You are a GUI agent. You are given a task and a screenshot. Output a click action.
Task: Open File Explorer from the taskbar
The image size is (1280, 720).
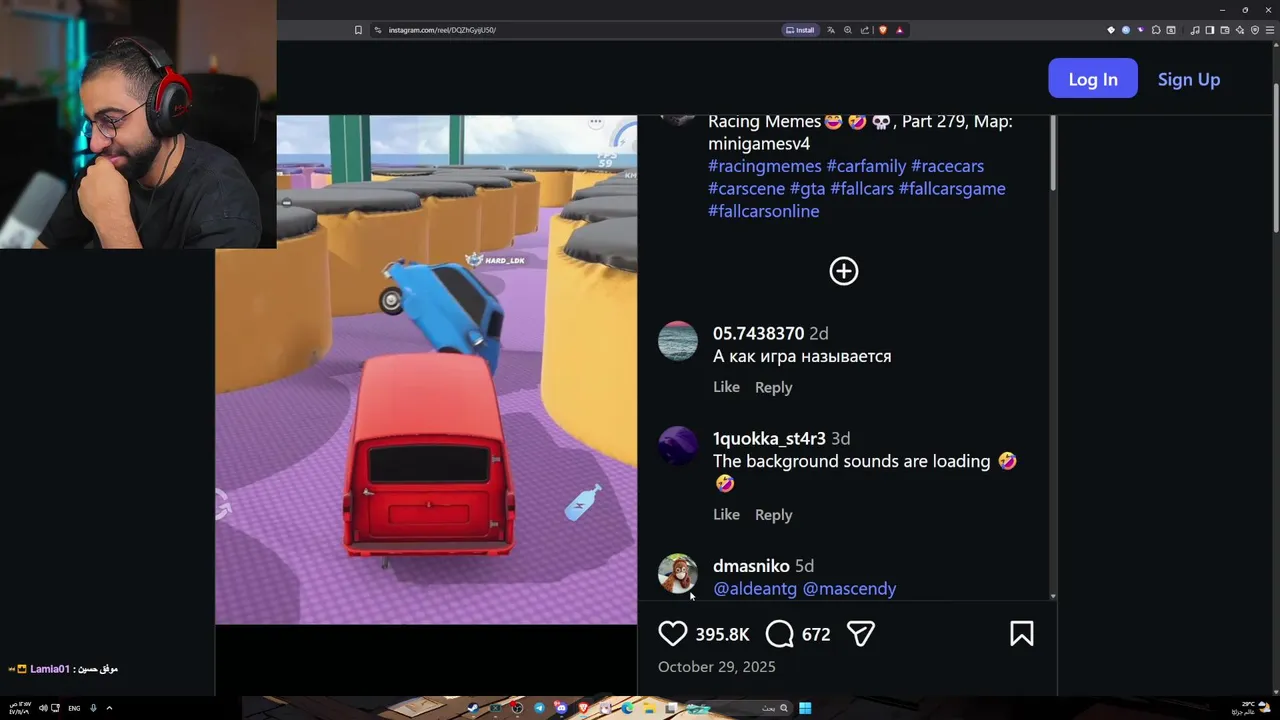point(649,708)
